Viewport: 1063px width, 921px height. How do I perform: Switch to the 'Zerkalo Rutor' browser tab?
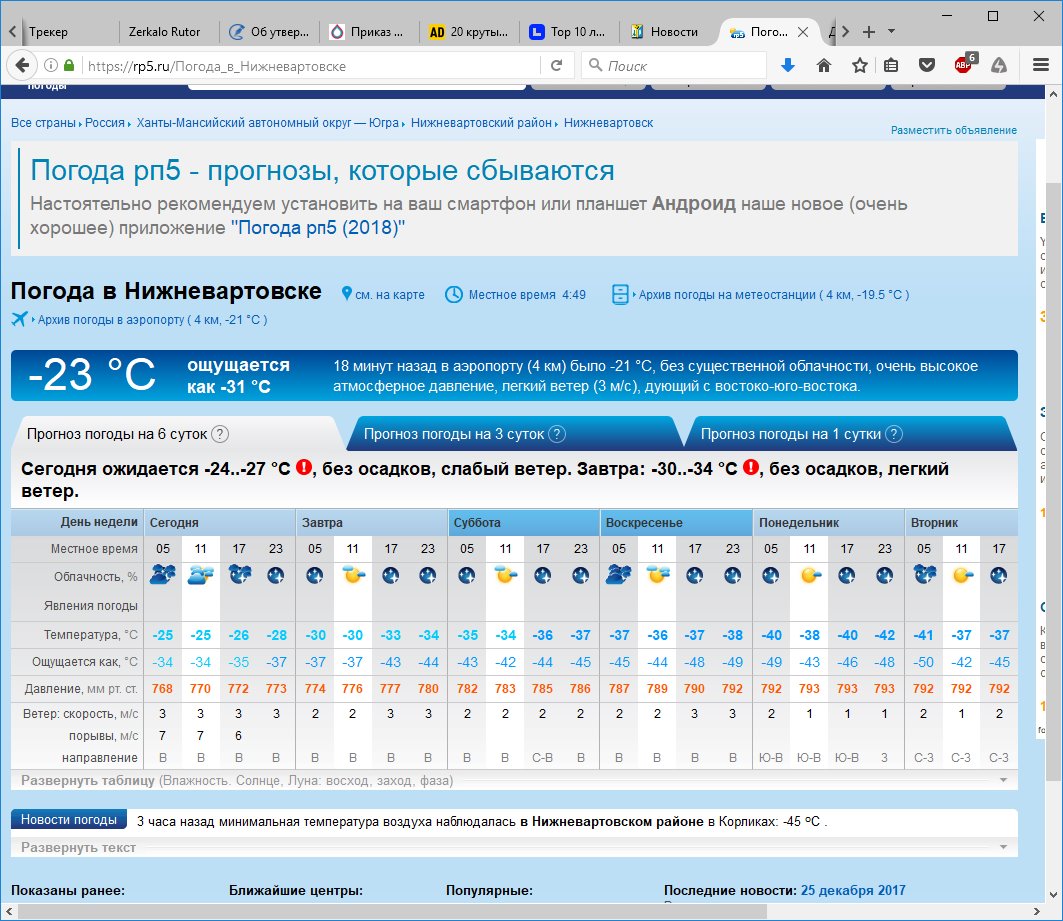coord(165,32)
